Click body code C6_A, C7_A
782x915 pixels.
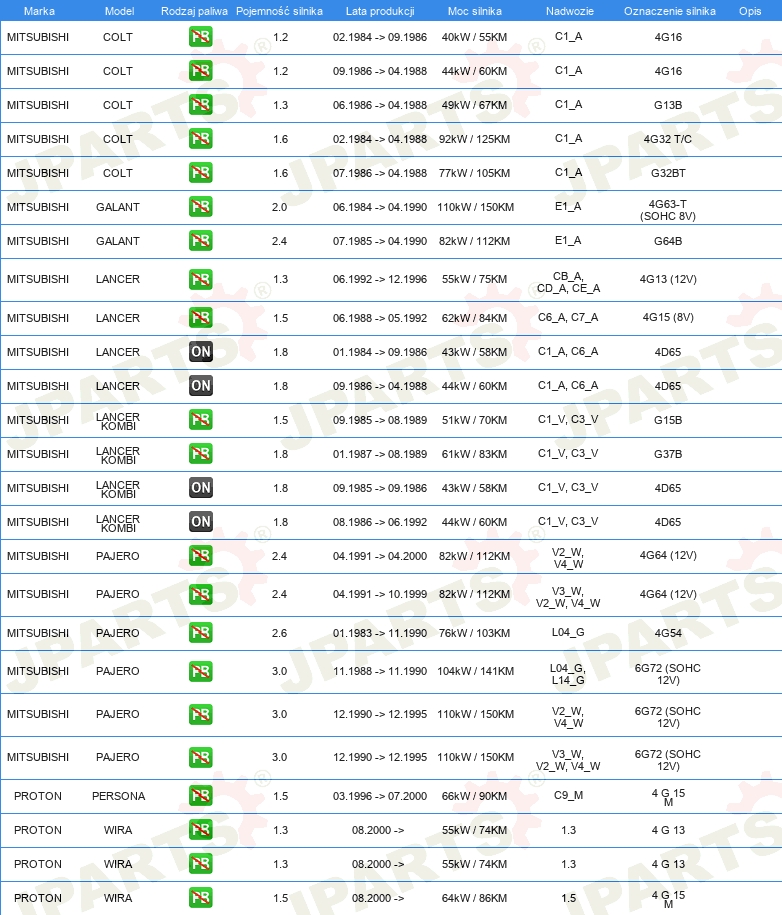(568, 317)
